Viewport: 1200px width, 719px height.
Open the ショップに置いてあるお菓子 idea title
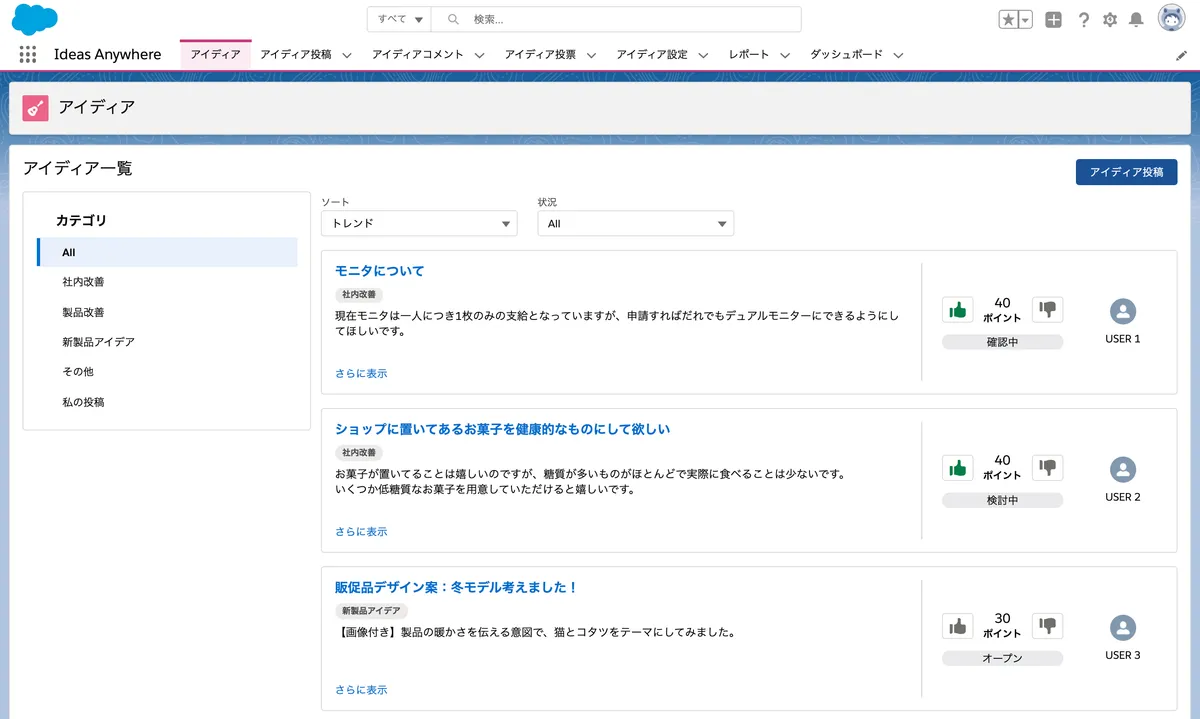tap(502, 429)
